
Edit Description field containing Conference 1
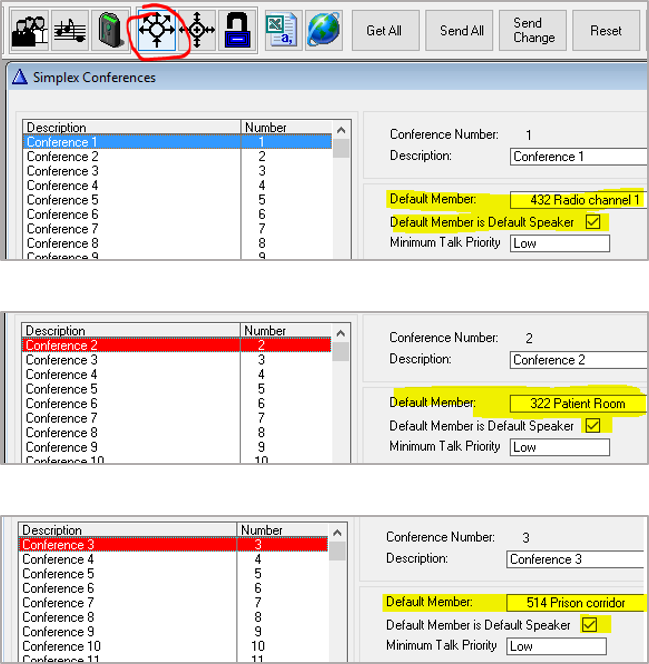pyautogui.click(x=579, y=157)
